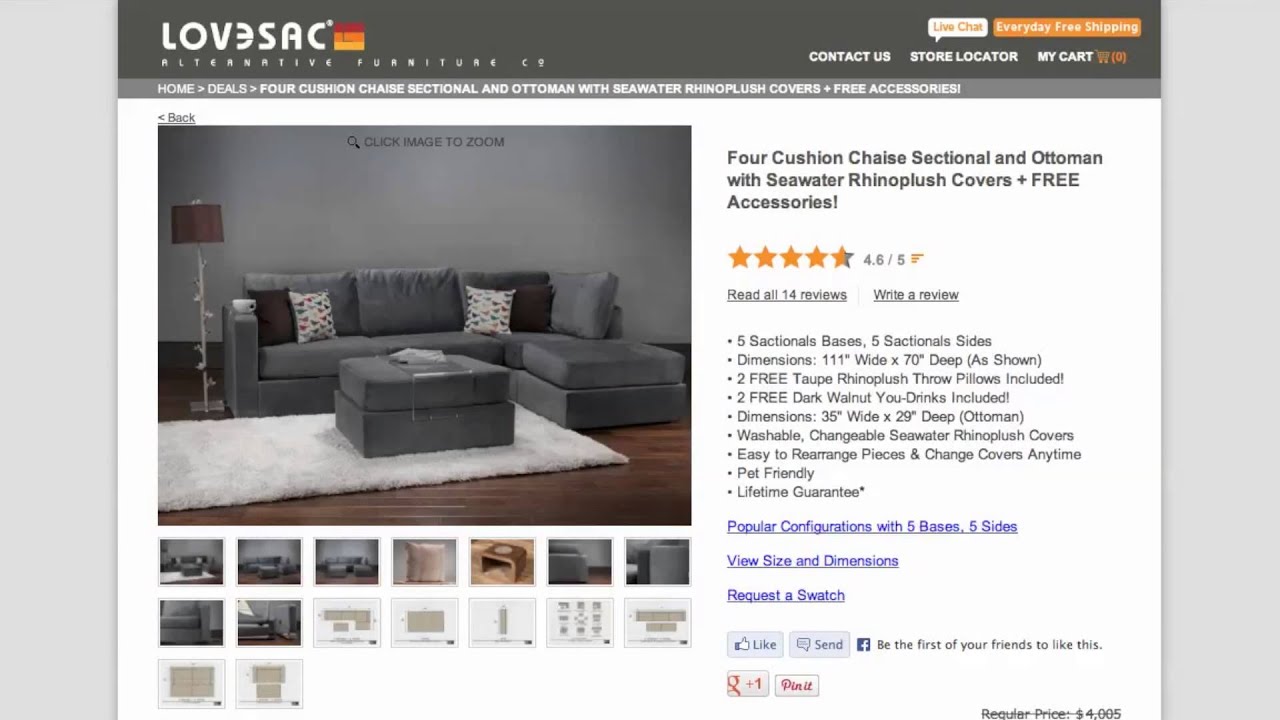Click Write a review link
The height and width of the screenshot is (720, 1280).
[x=916, y=295]
